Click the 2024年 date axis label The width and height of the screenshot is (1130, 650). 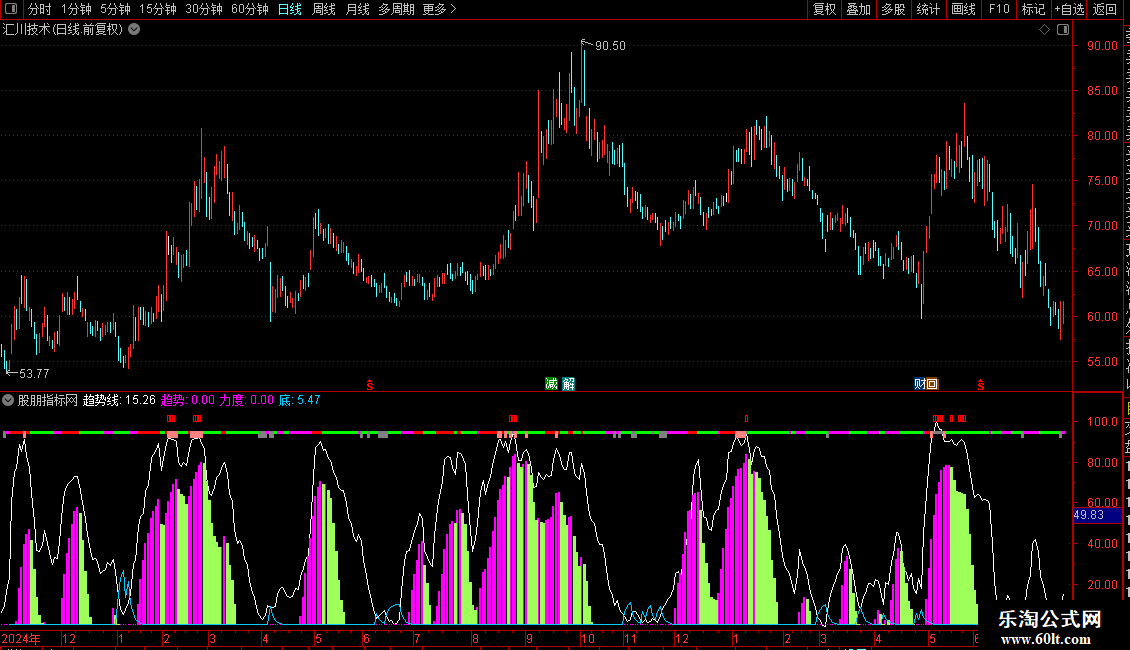21,638
